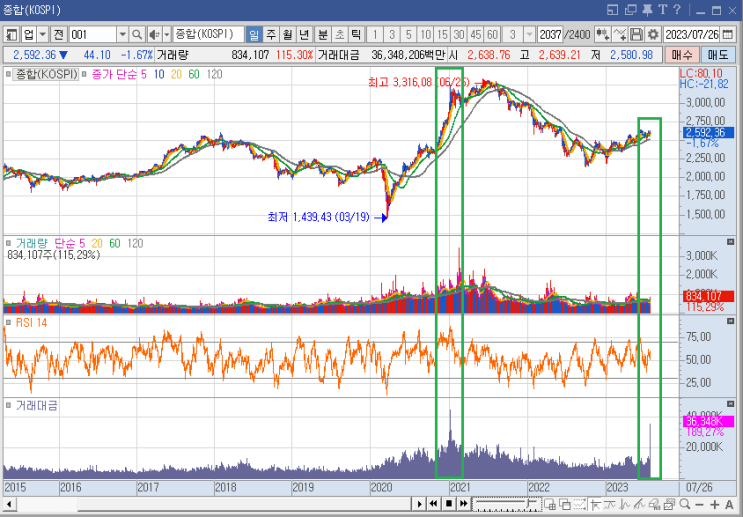The height and width of the screenshot is (517, 743).
Task: Click the cascade windows icon in title bar
Action: coord(631,9)
